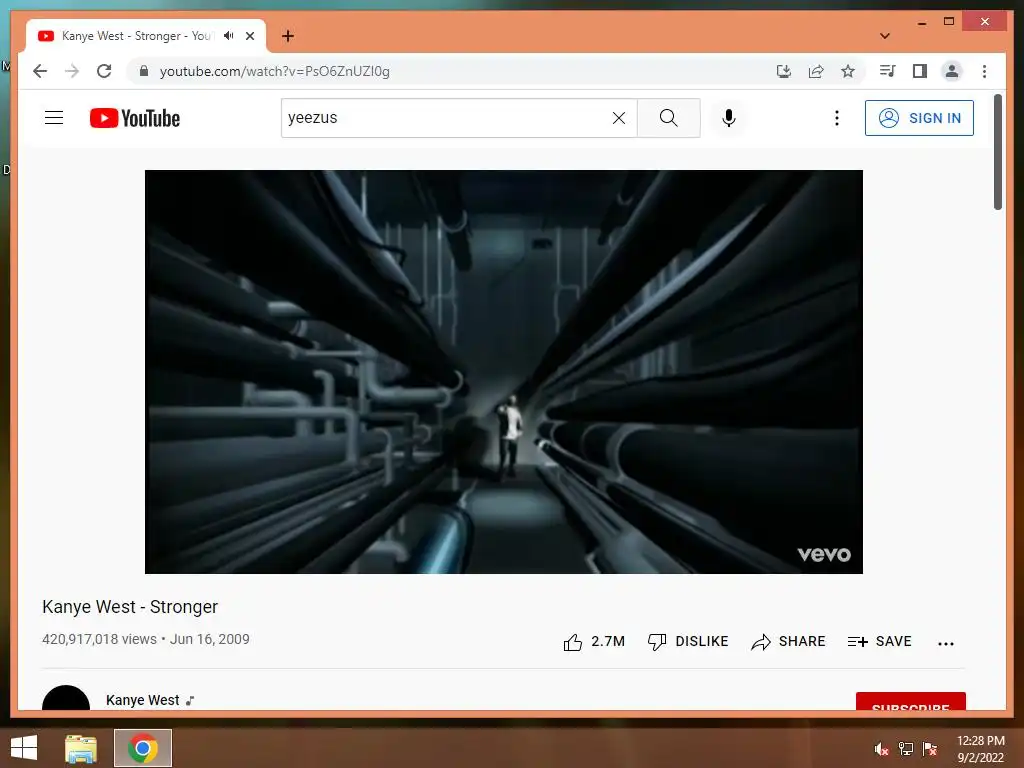Go to YouTube home via logo

[x=135, y=118]
